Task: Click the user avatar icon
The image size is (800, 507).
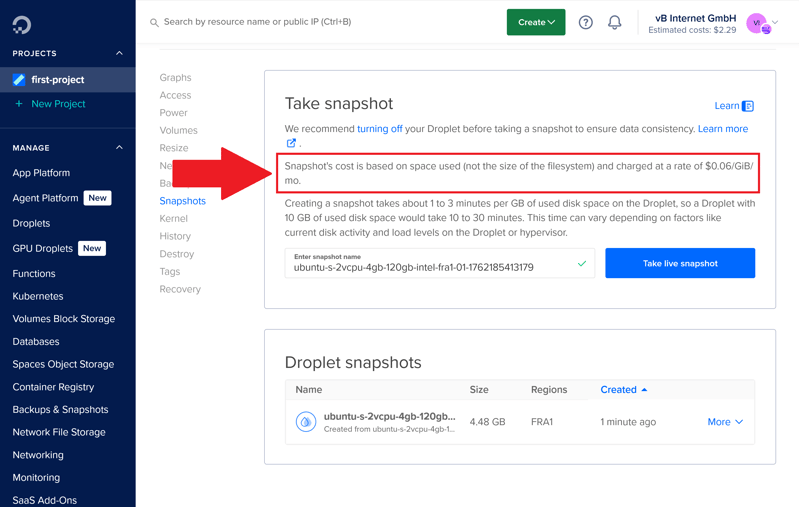Action: coord(758,23)
